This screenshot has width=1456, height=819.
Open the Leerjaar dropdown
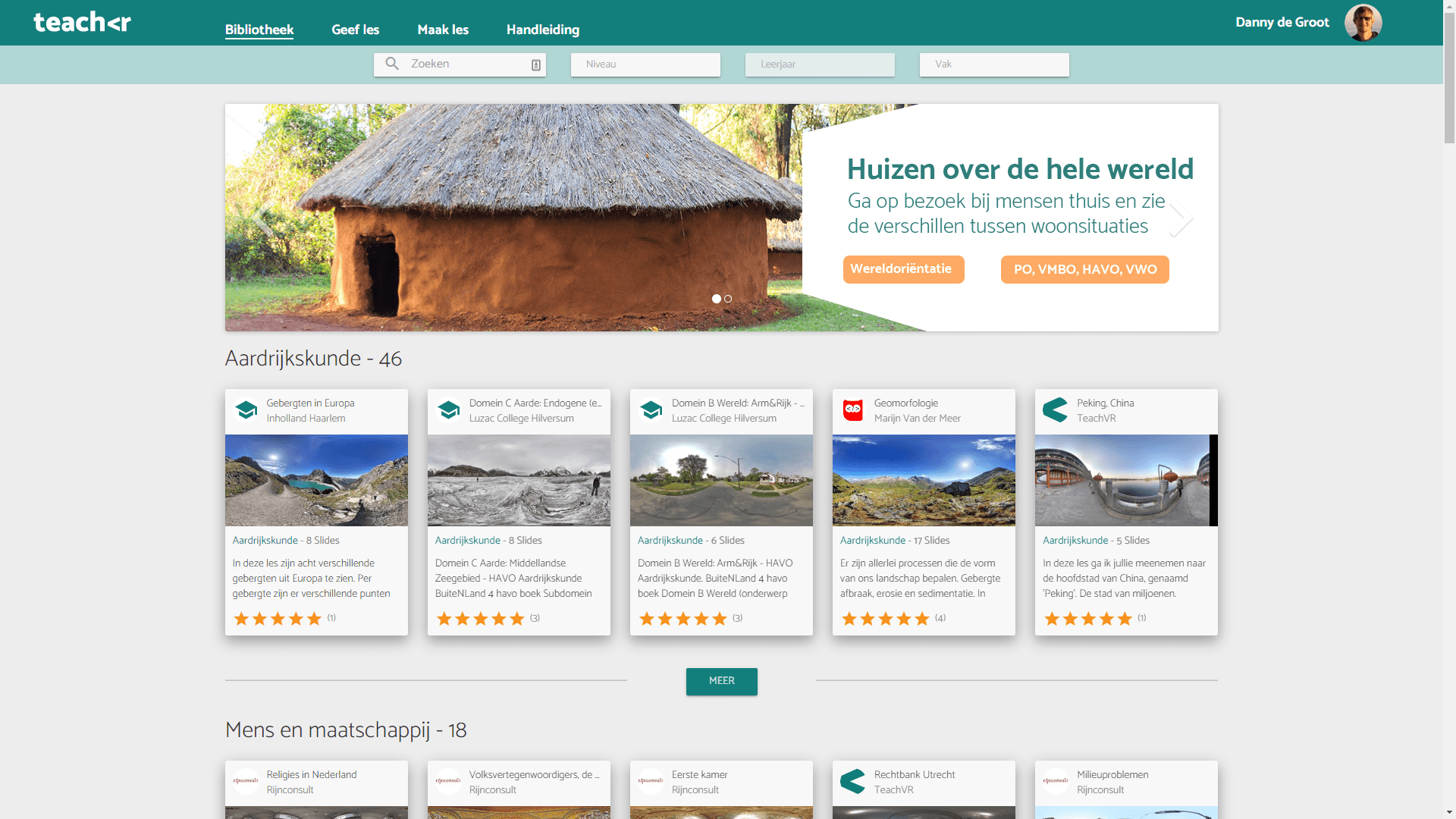point(820,64)
